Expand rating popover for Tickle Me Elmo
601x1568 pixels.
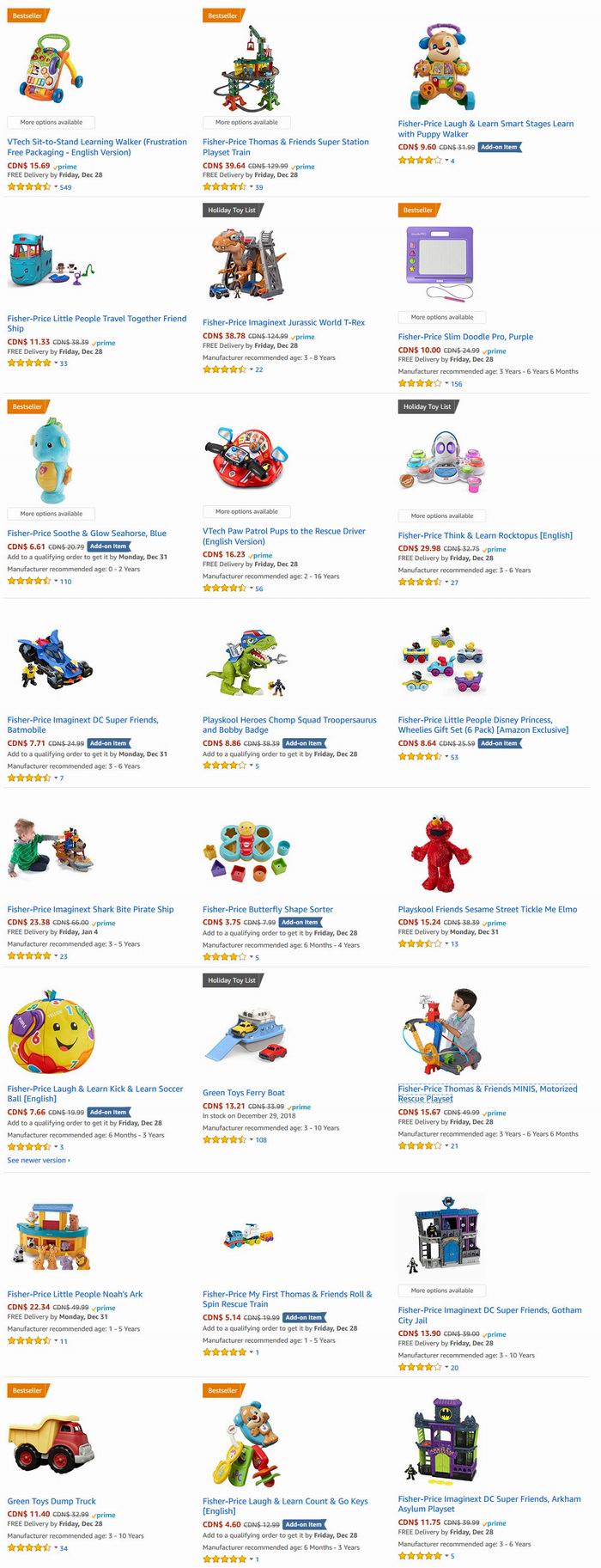446,943
